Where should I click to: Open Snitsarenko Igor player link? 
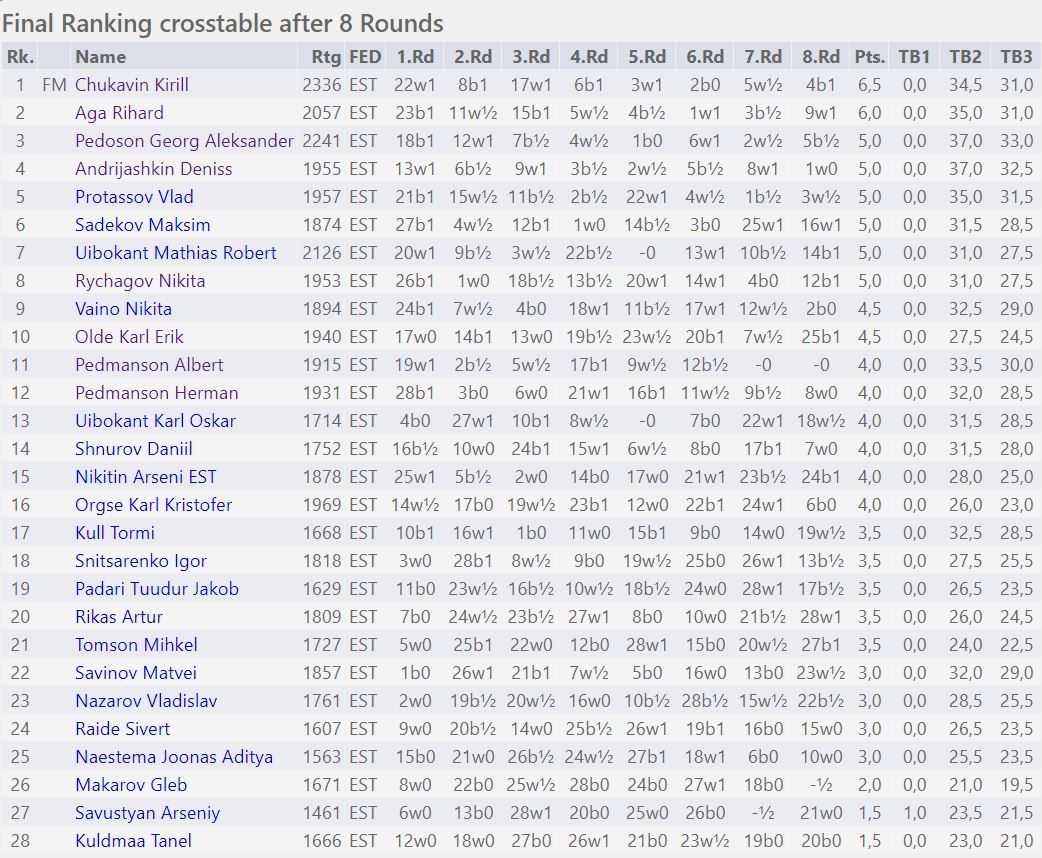[x=141, y=561]
